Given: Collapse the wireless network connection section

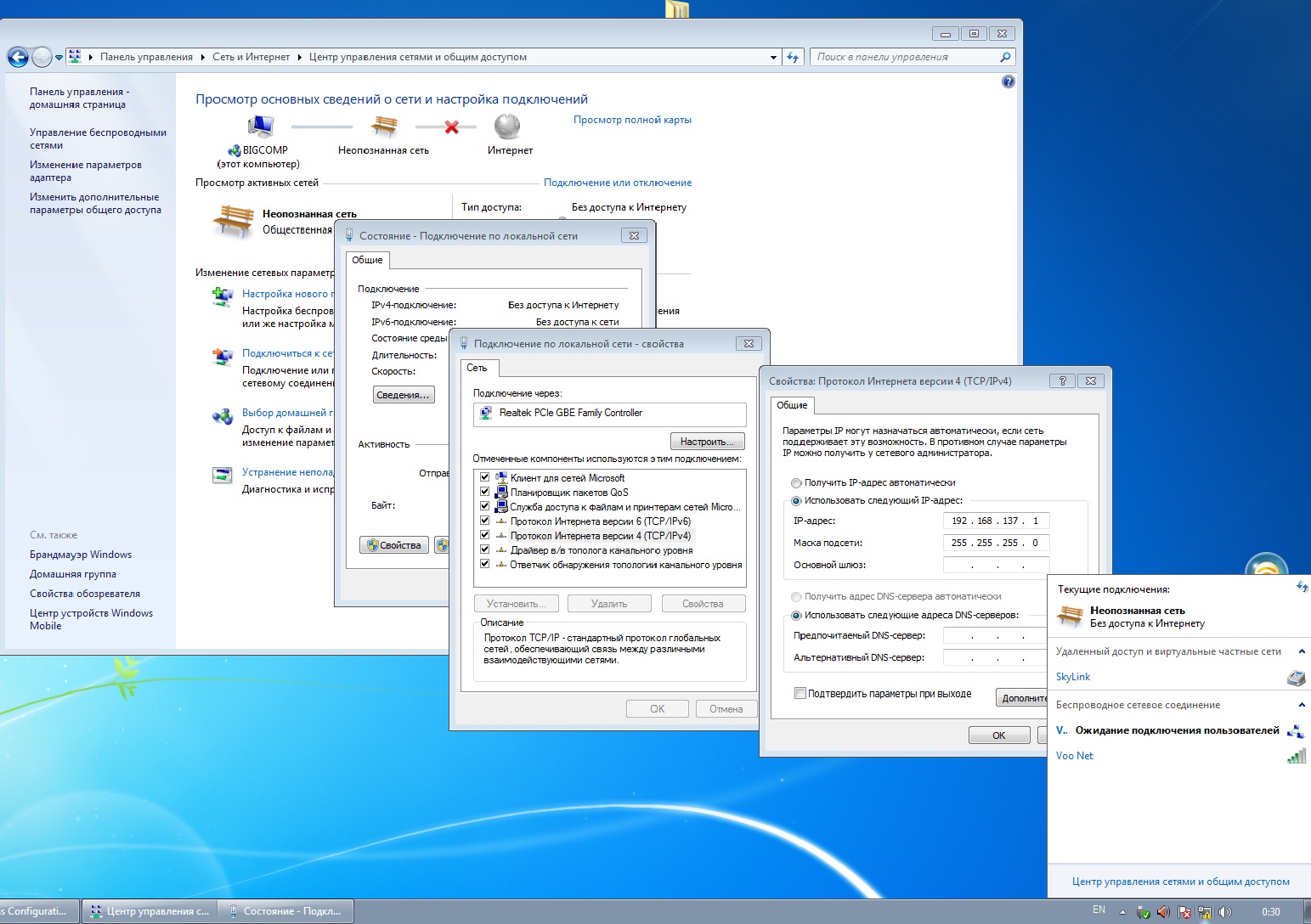Looking at the screenshot, I should coord(1302,705).
